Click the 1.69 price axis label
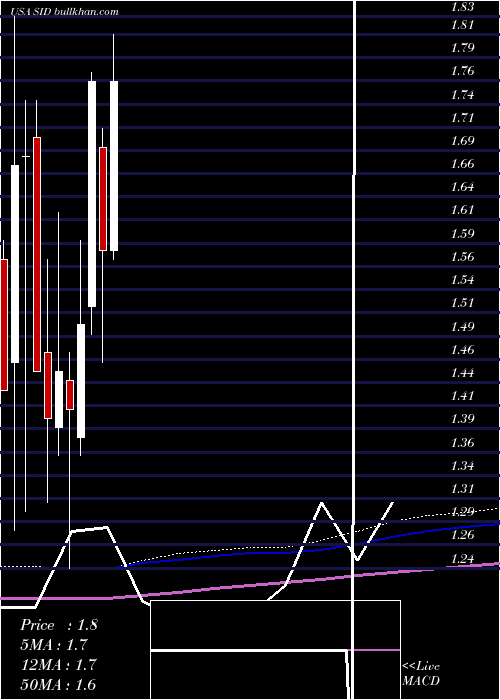This screenshot has height=700, width=500. [x=462, y=141]
